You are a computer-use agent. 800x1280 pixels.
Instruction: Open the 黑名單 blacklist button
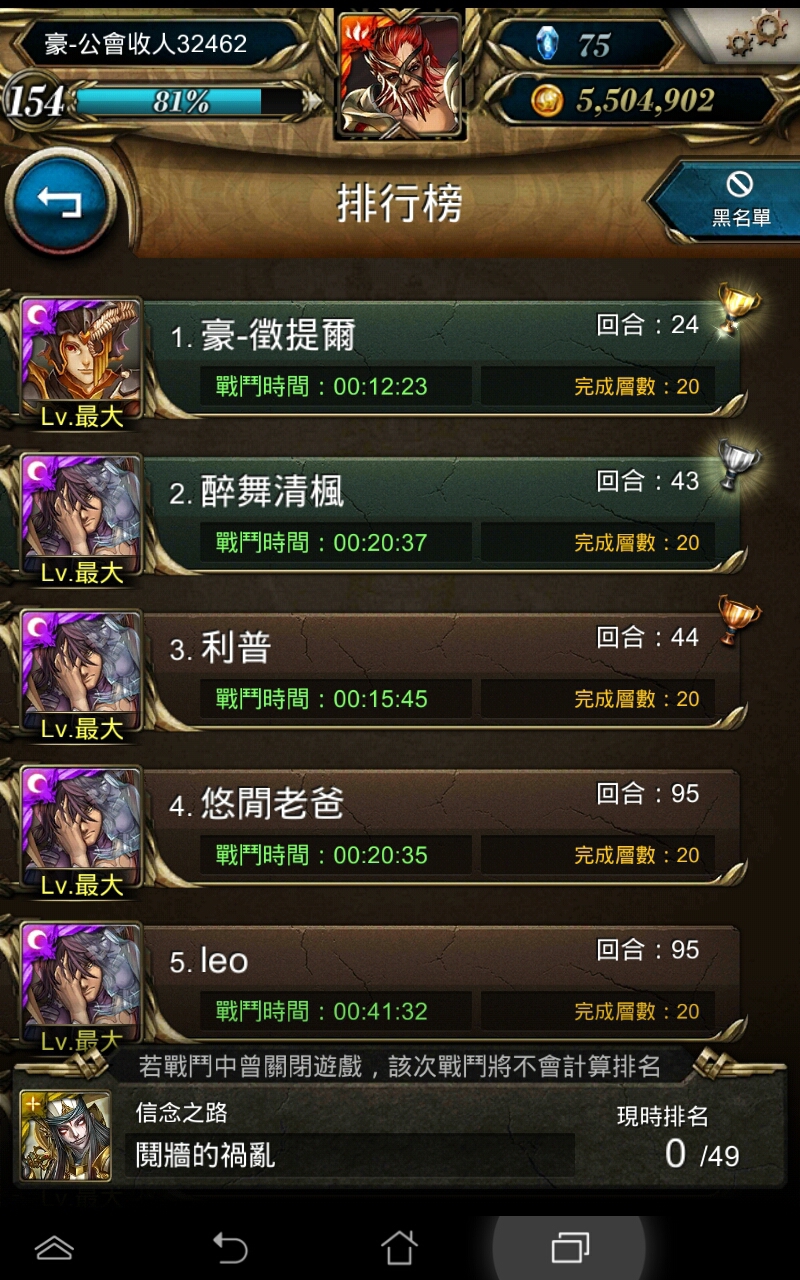[x=728, y=199]
